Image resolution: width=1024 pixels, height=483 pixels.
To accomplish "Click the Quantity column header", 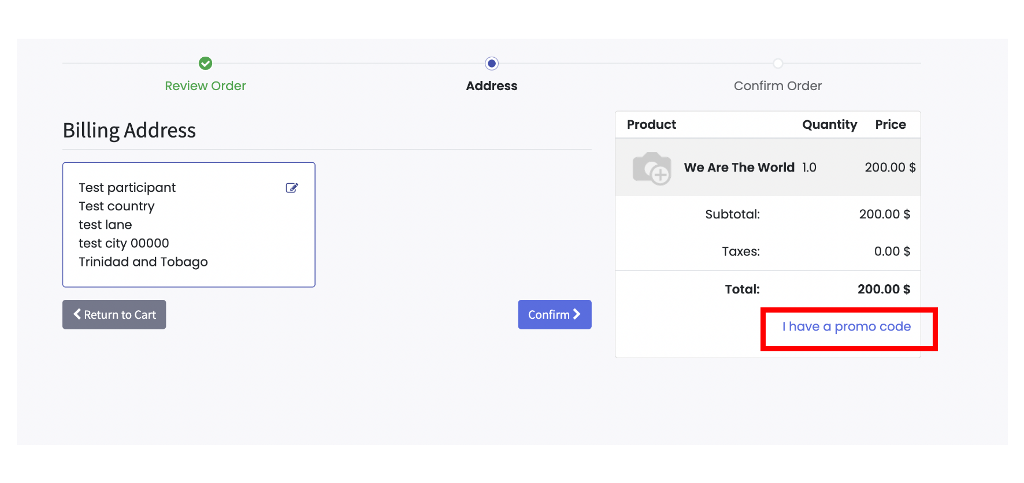I will (829, 125).
